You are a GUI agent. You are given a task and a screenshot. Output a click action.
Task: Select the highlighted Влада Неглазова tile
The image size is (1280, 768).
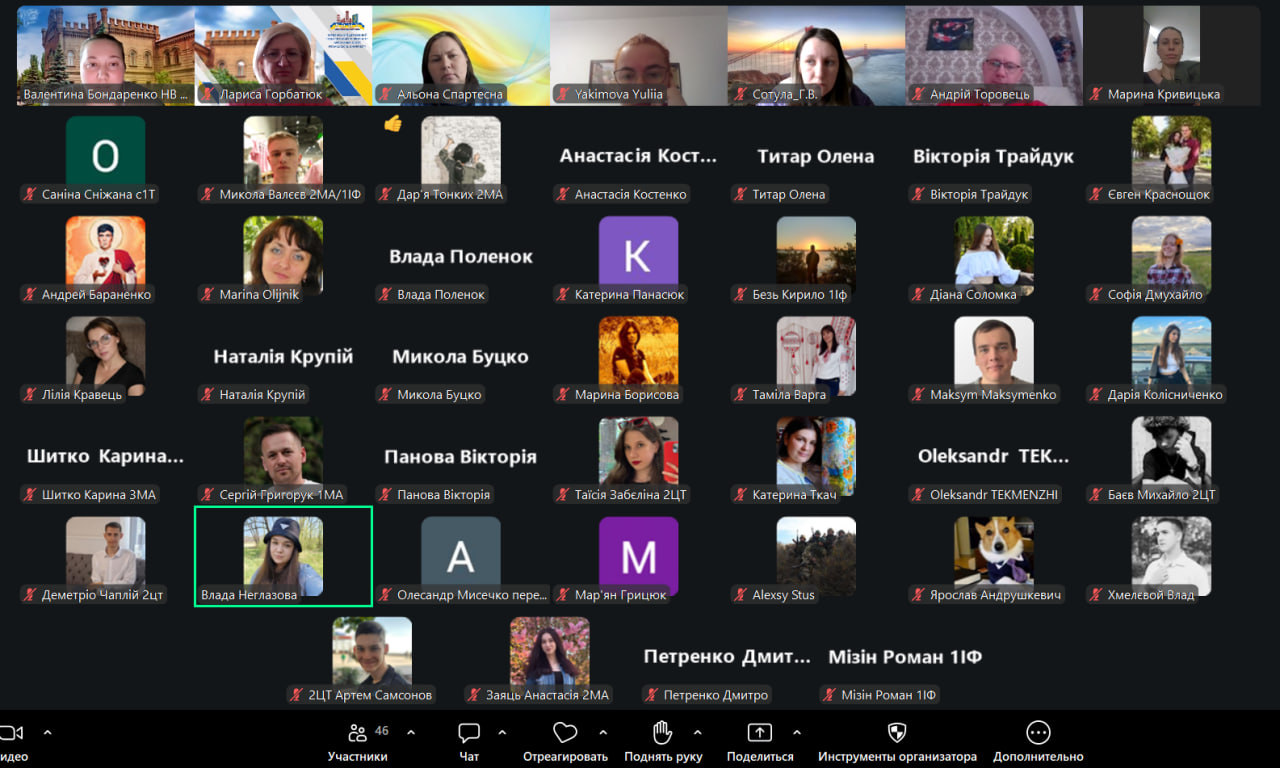pyautogui.click(x=283, y=555)
